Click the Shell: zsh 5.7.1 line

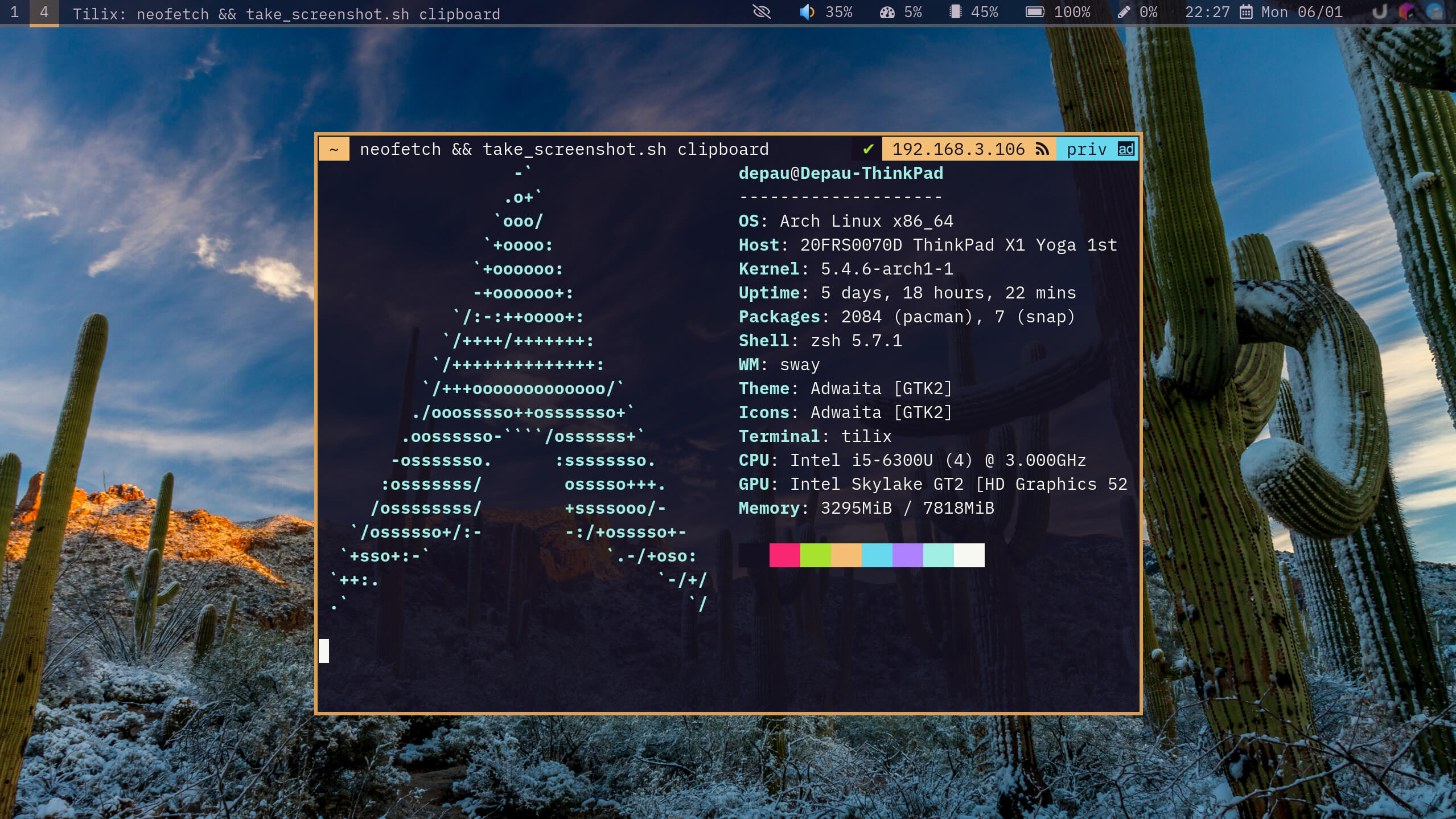820,341
